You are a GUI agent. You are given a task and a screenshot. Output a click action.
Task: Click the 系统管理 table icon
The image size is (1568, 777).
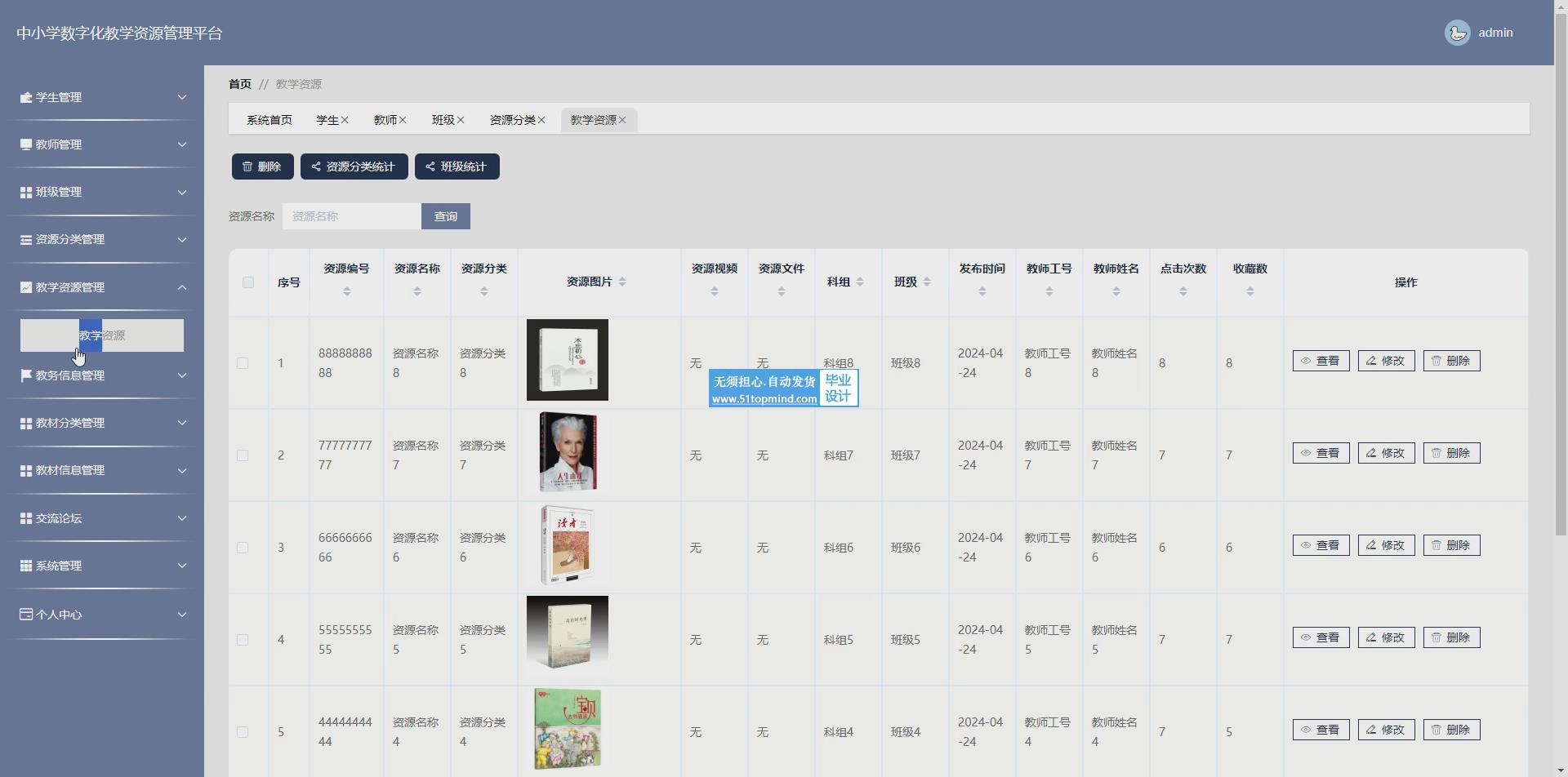point(26,566)
